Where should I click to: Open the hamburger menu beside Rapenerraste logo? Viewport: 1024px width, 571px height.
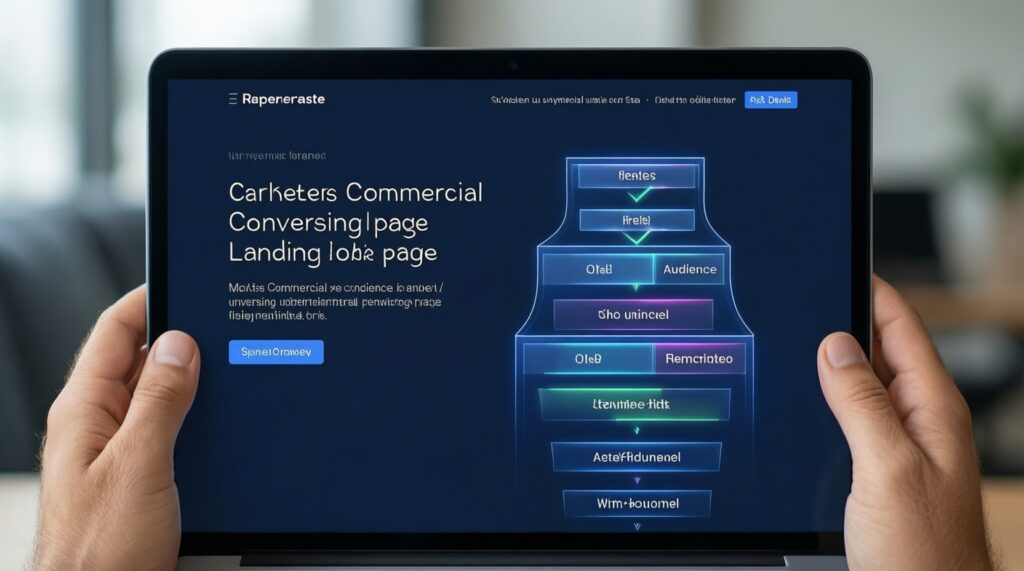coord(232,99)
